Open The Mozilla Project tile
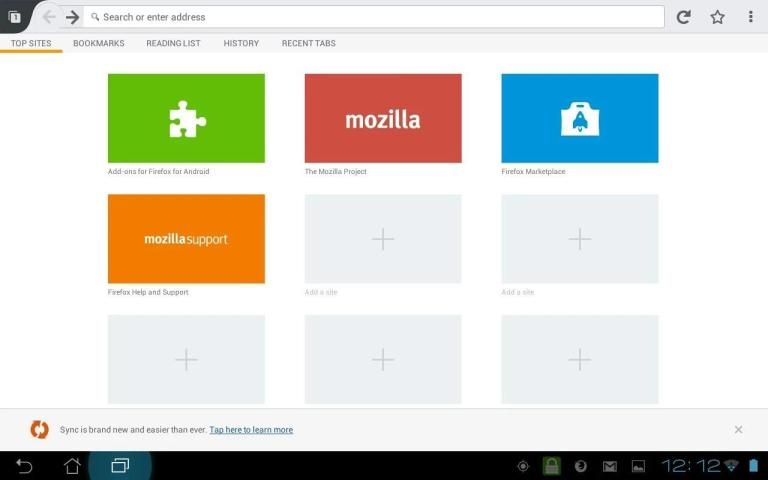This screenshot has height=480, width=768. [383, 118]
